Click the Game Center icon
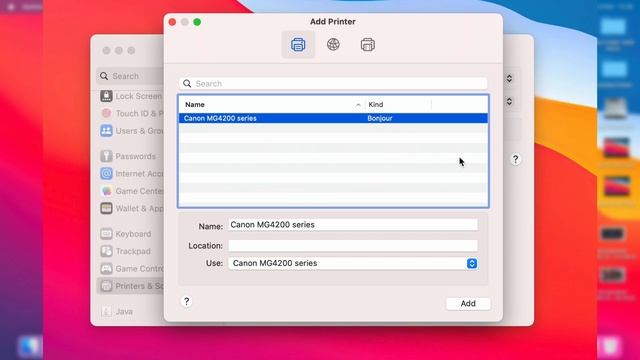640x360 pixels. point(106,191)
